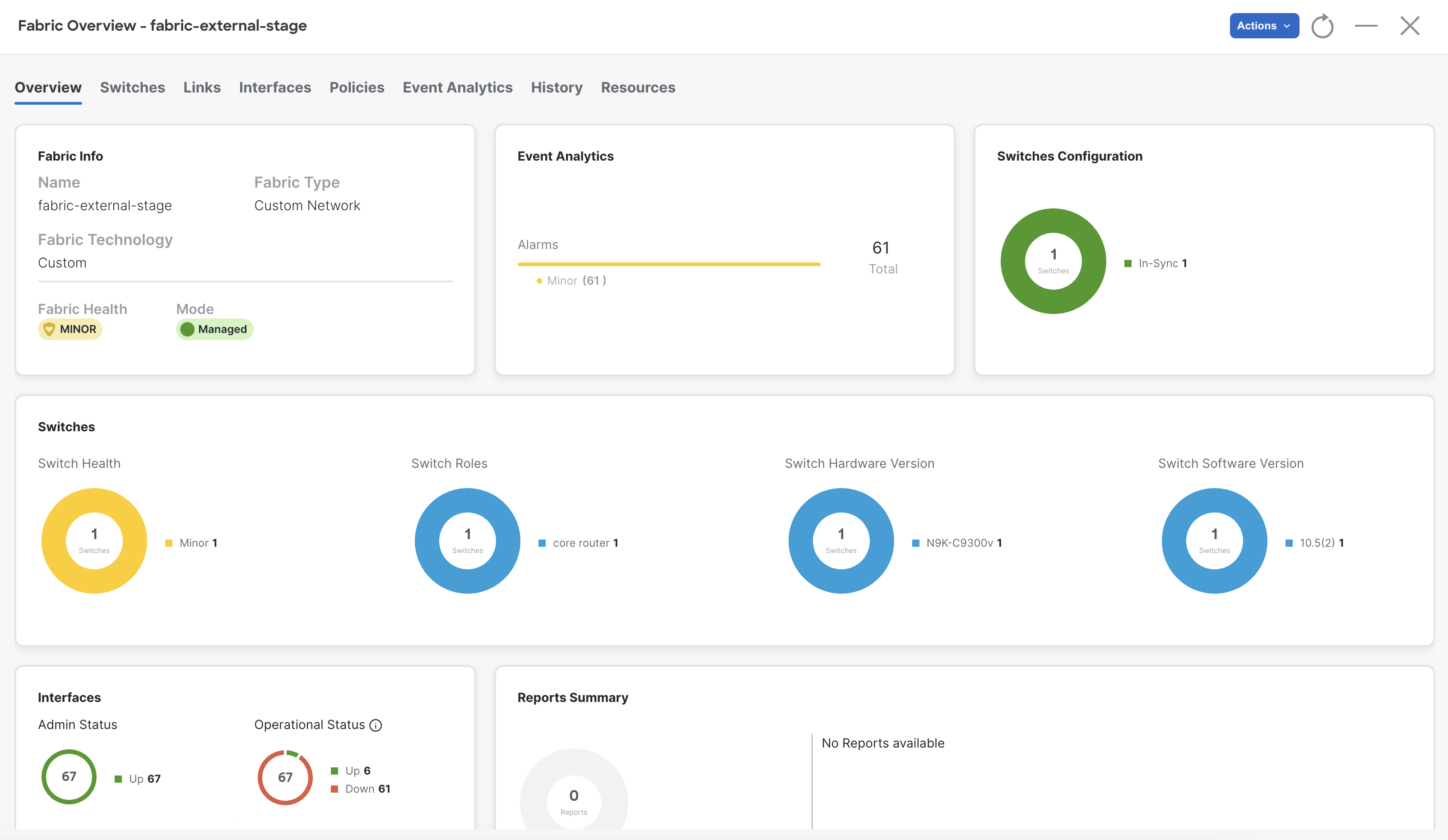The width and height of the screenshot is (1448, 840).
Task: Go to the Interfaces tab
Action: [x=275, y=87]
